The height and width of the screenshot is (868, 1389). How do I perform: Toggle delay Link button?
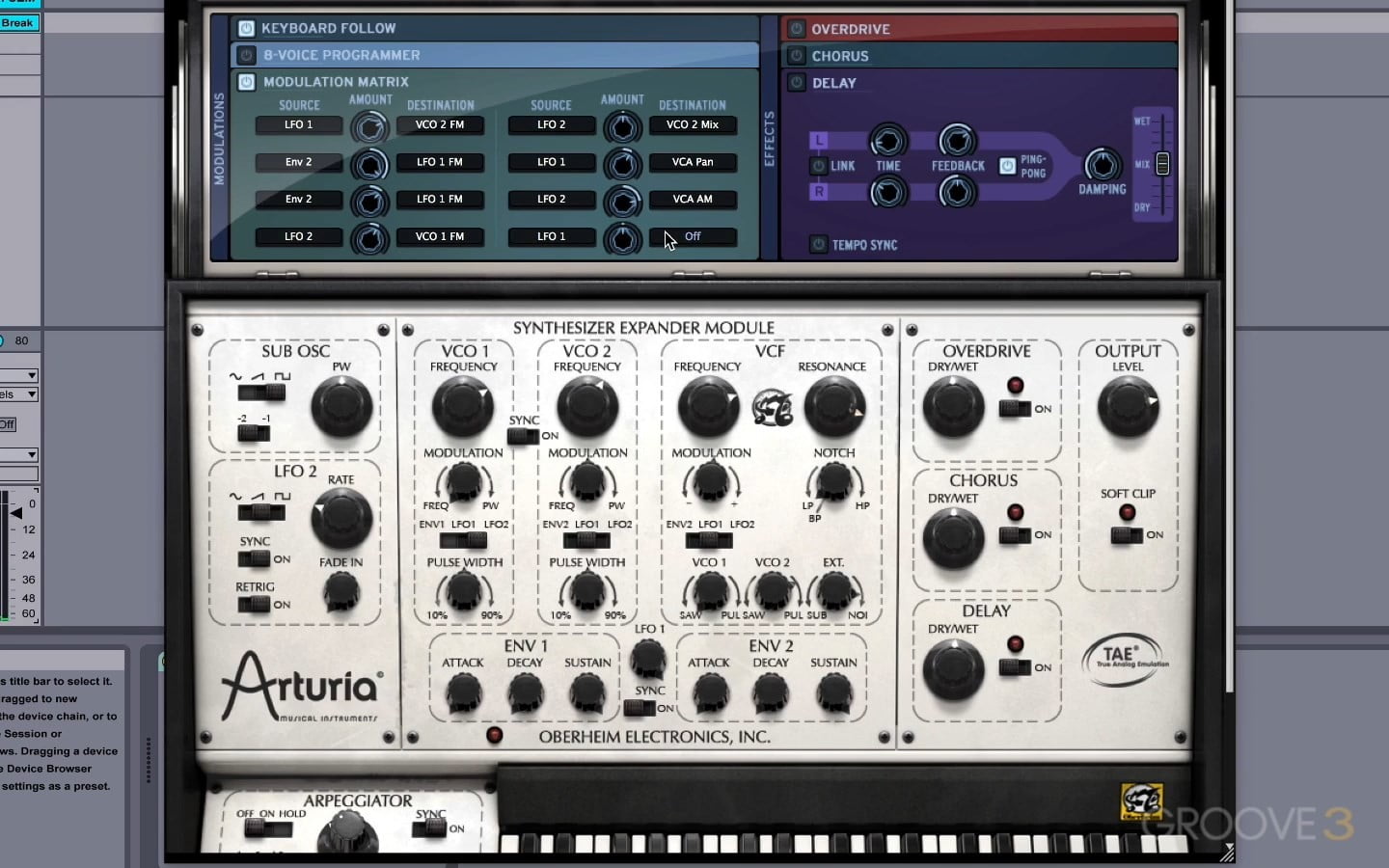[818, 166]
